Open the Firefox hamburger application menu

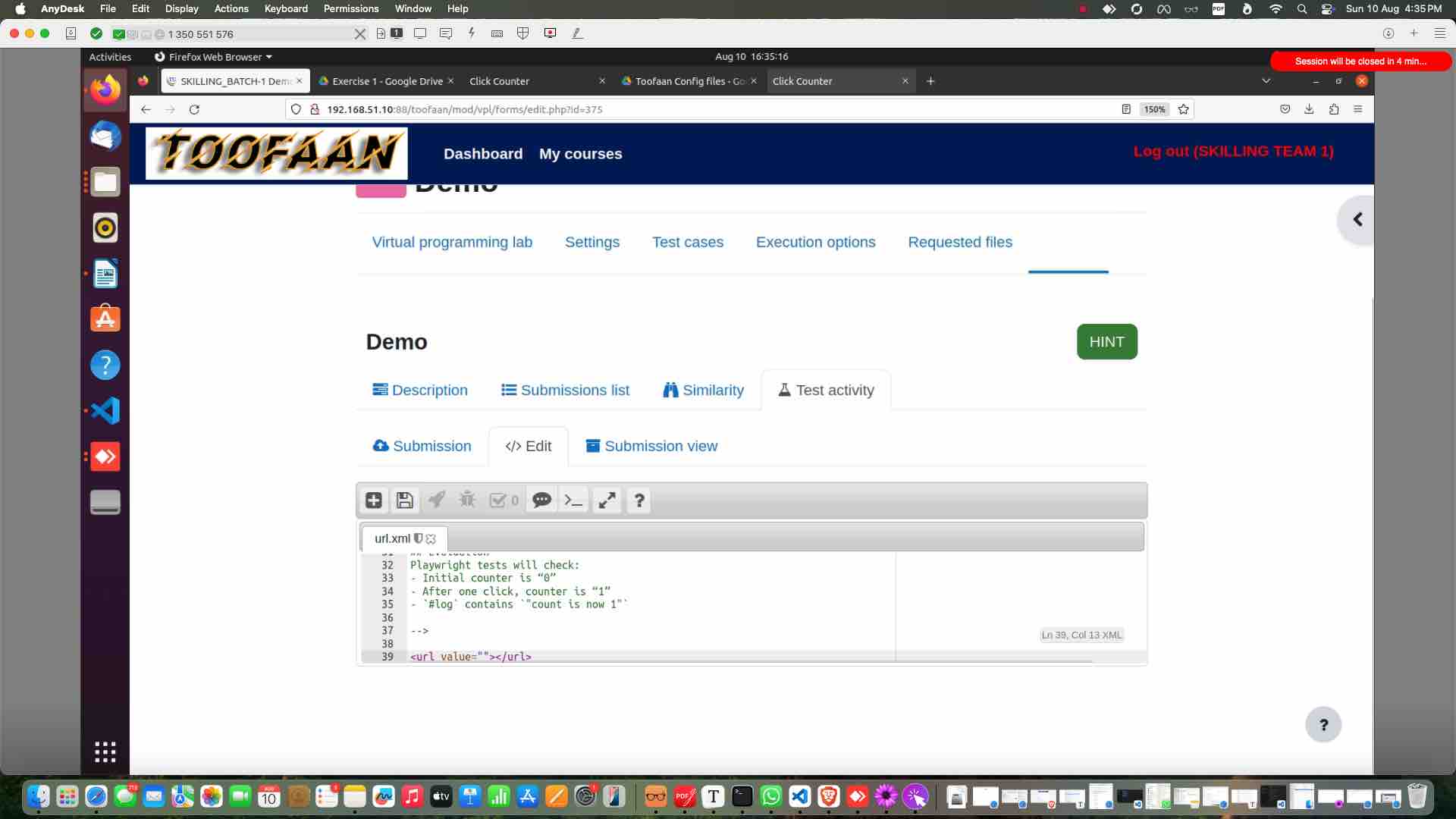coord(1358,109)
